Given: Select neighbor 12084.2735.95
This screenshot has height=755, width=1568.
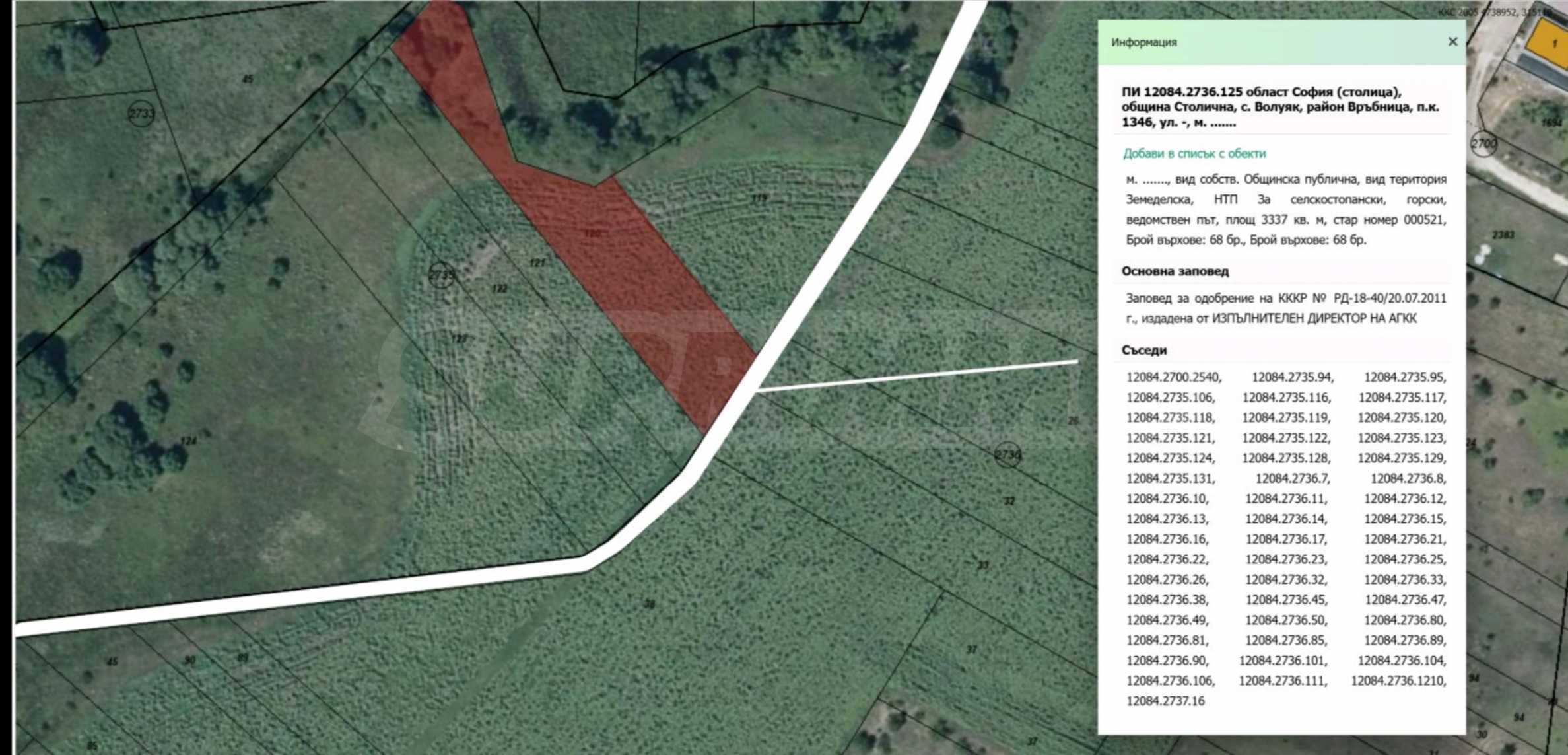Looking at the screenshot, I should [1405, 377].
